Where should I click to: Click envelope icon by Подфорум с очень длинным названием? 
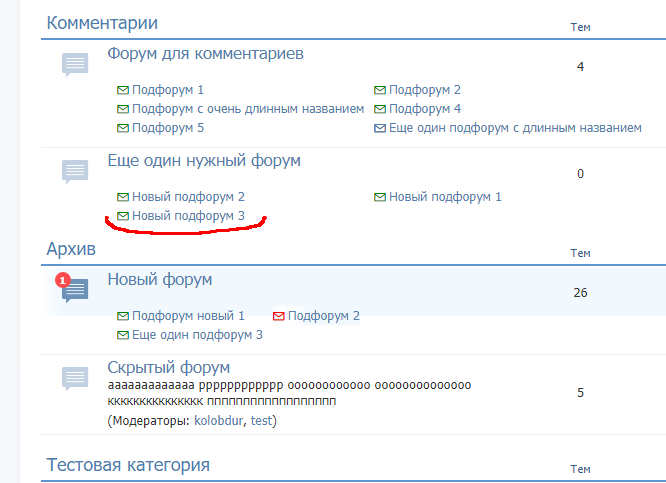123,109
